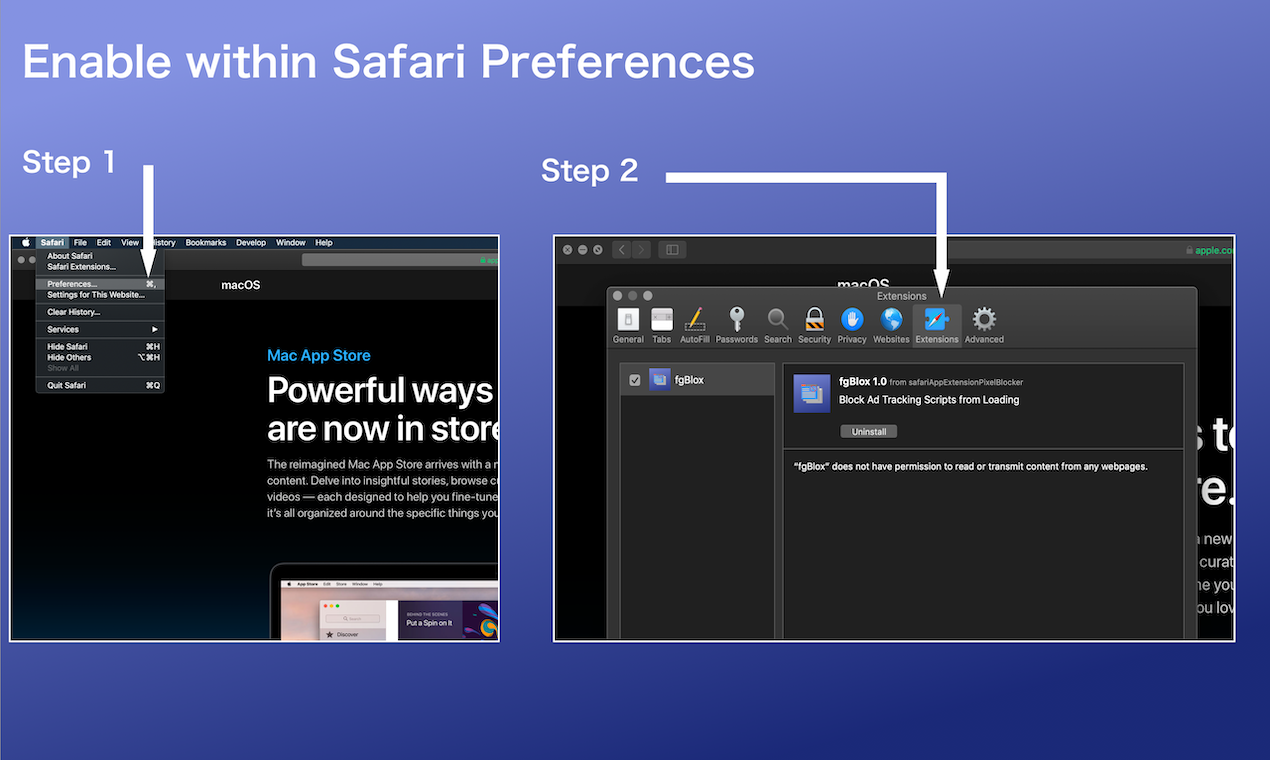The image size is (1270, 760).
Task: Open the Develop menu
Action: point(251,242)
